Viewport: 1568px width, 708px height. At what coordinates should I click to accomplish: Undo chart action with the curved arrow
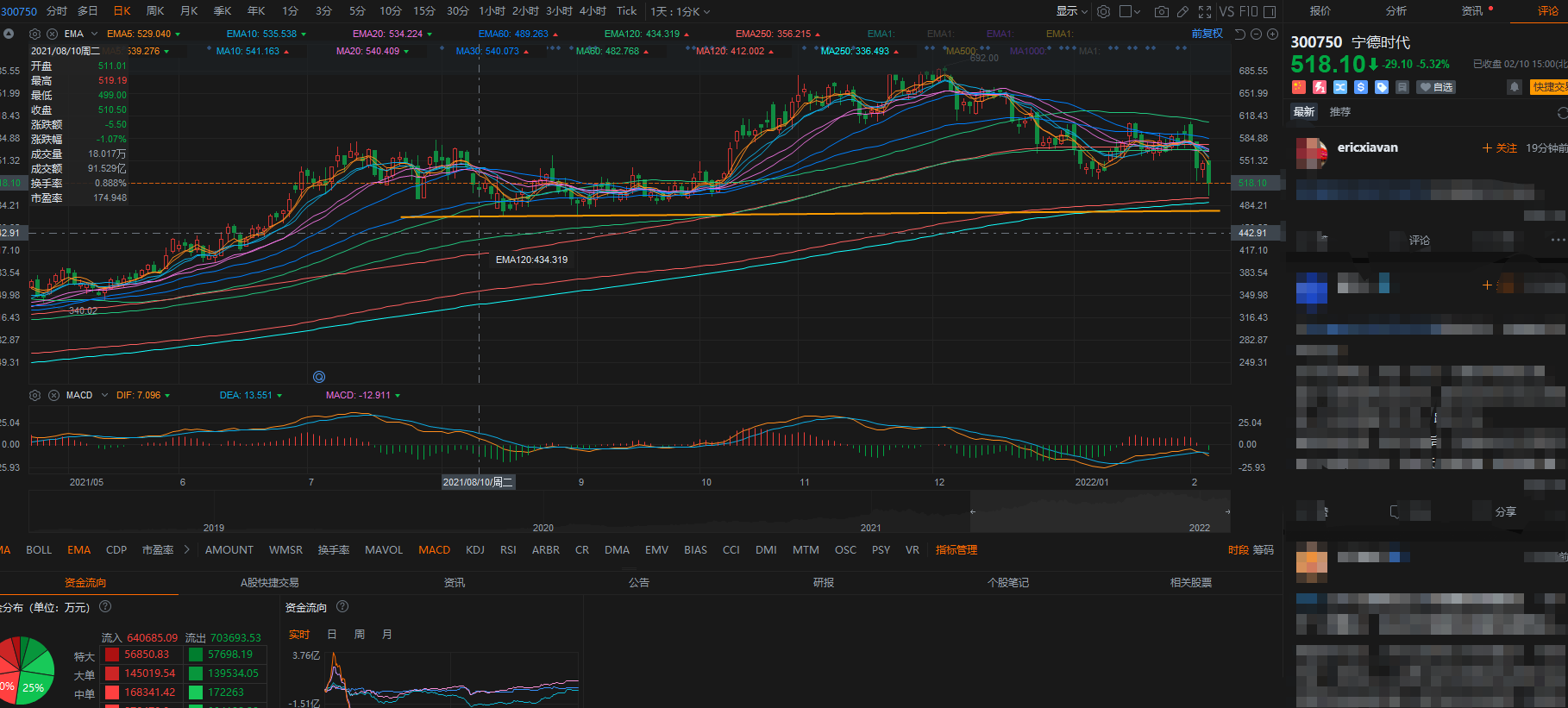pyautogui.click(x=1240, y=34)
